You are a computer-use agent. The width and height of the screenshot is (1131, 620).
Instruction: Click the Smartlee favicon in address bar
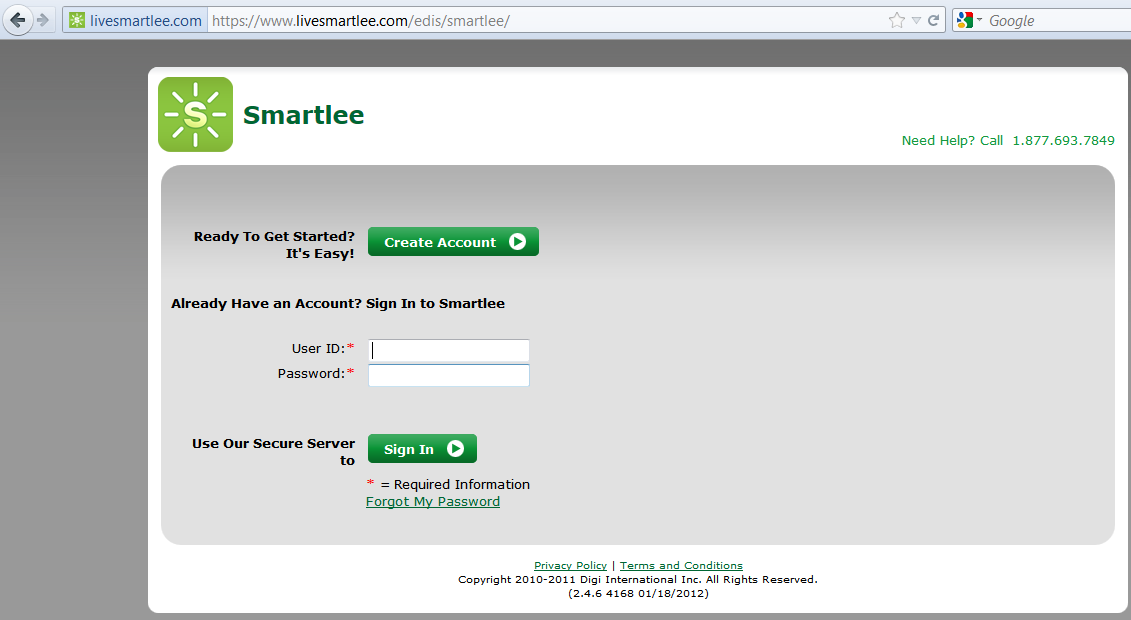coord(77,20)
